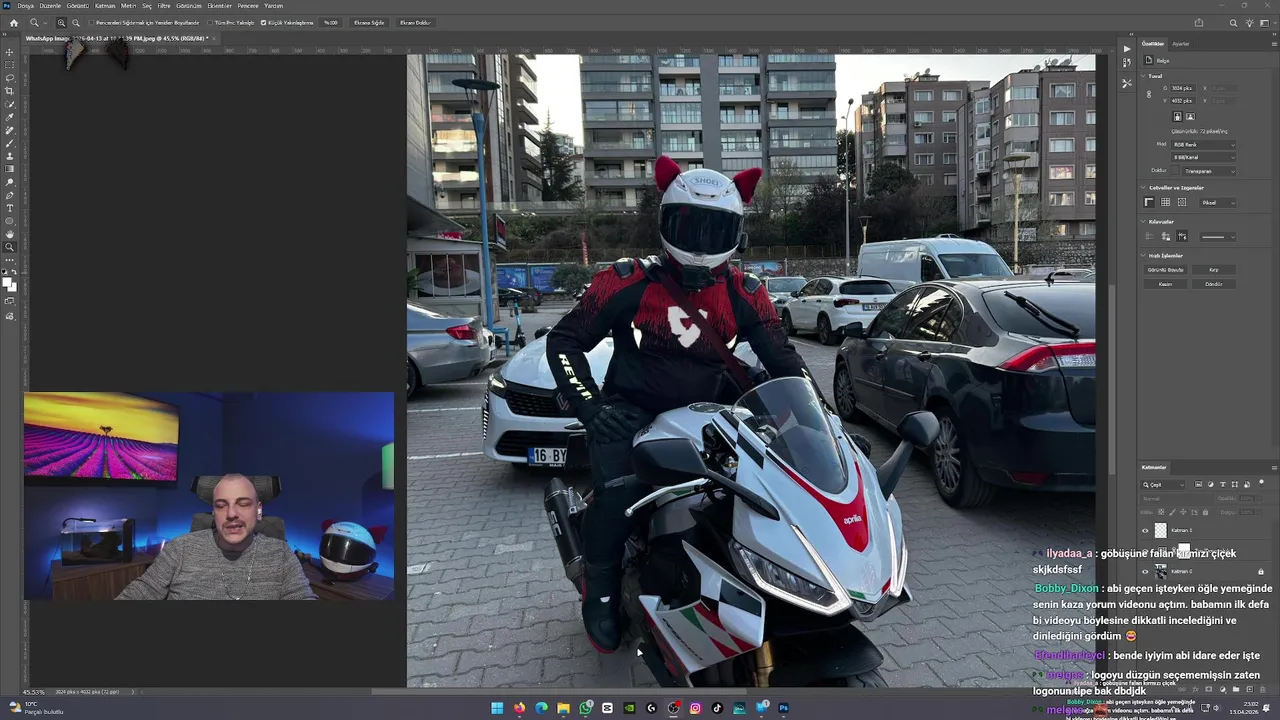This screenshot has height=720, width=1280.
Task: Filter layers by pixel layer icon
Action: point(1198,484)
